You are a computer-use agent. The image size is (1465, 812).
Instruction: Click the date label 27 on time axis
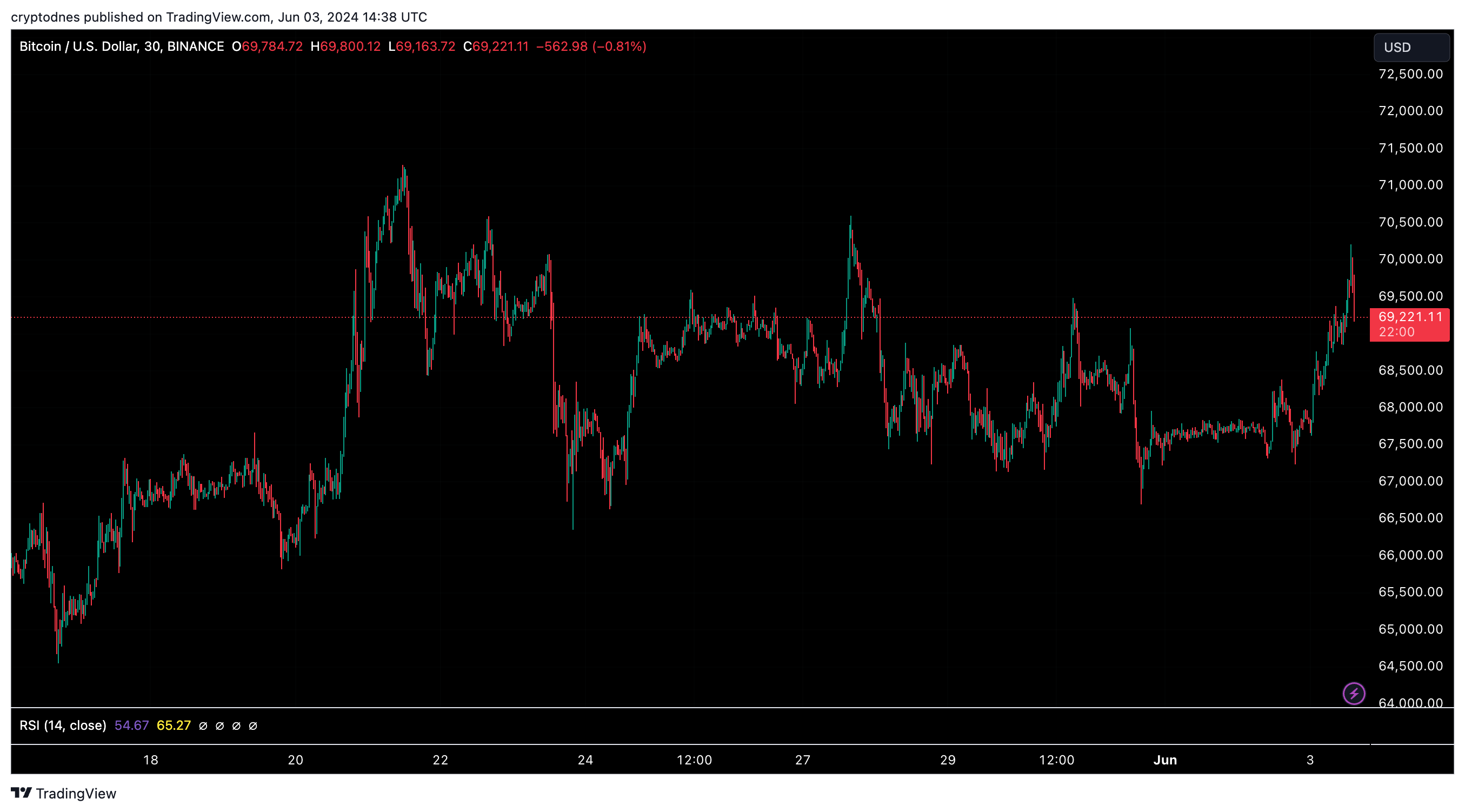tap(803, 760)
